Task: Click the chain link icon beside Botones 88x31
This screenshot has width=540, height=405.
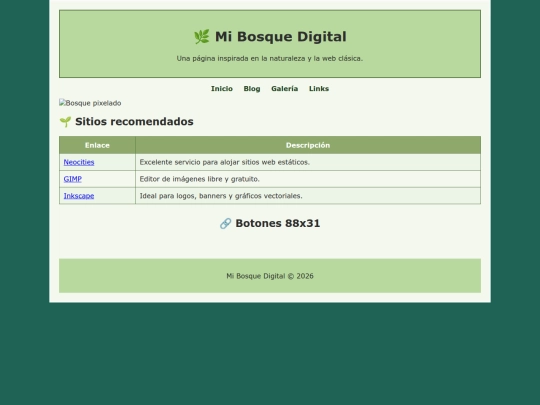Action: point(226,224)
